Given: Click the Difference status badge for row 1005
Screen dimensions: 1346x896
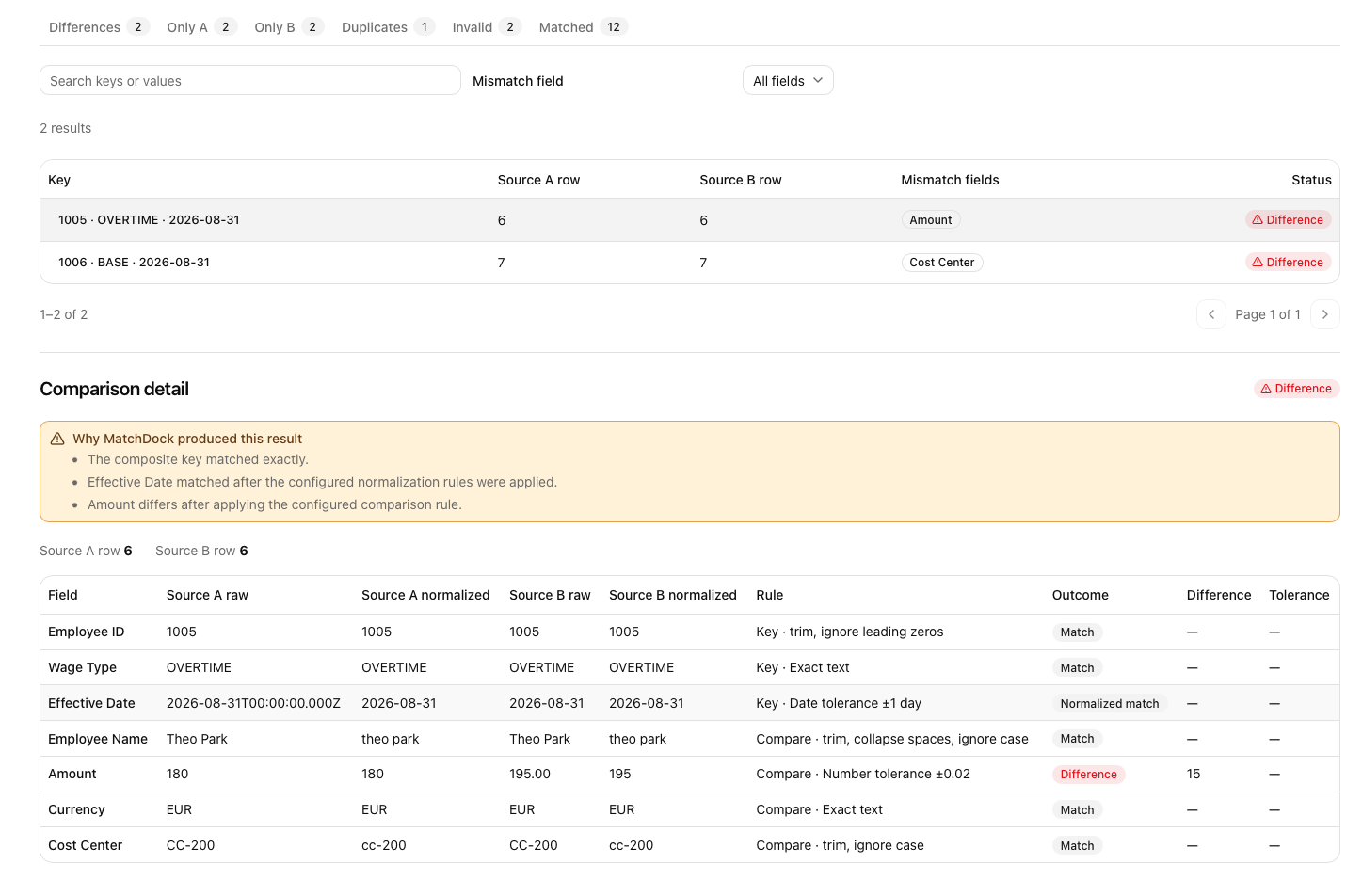Looking at the screenshot, I should click(x=1288, y=220).
